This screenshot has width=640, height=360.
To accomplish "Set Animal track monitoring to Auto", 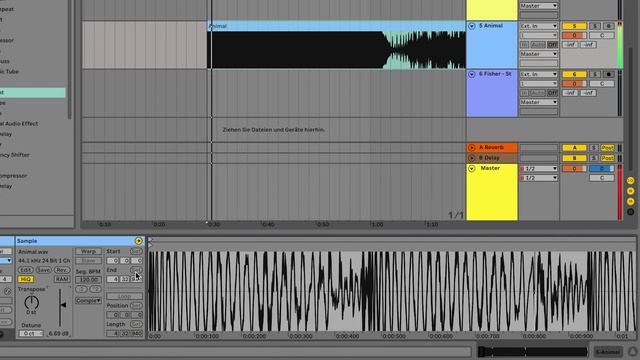I will 538,44.
